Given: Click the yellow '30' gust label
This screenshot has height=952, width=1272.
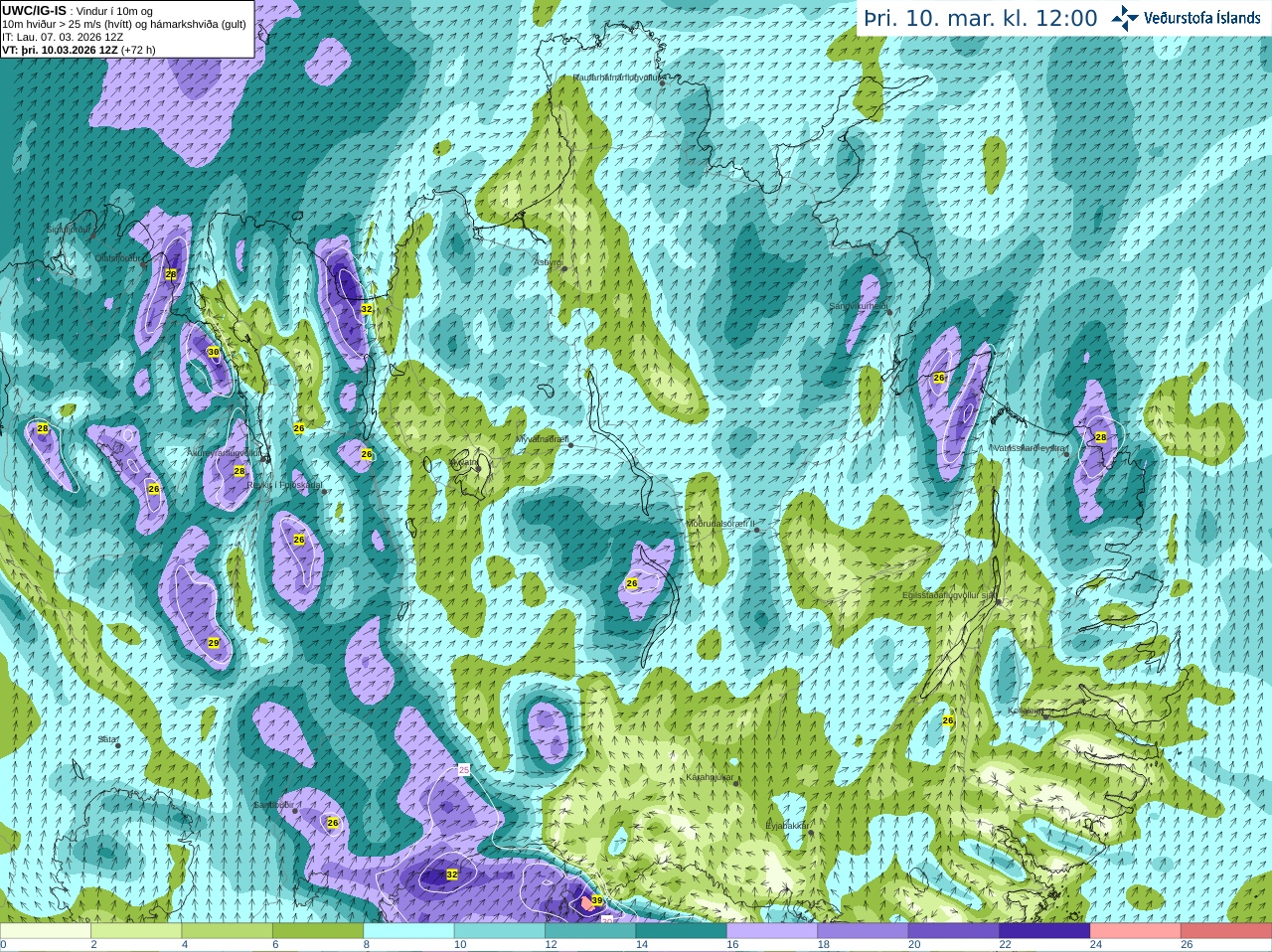Looking at the screenshot, I should pos(213,352).
